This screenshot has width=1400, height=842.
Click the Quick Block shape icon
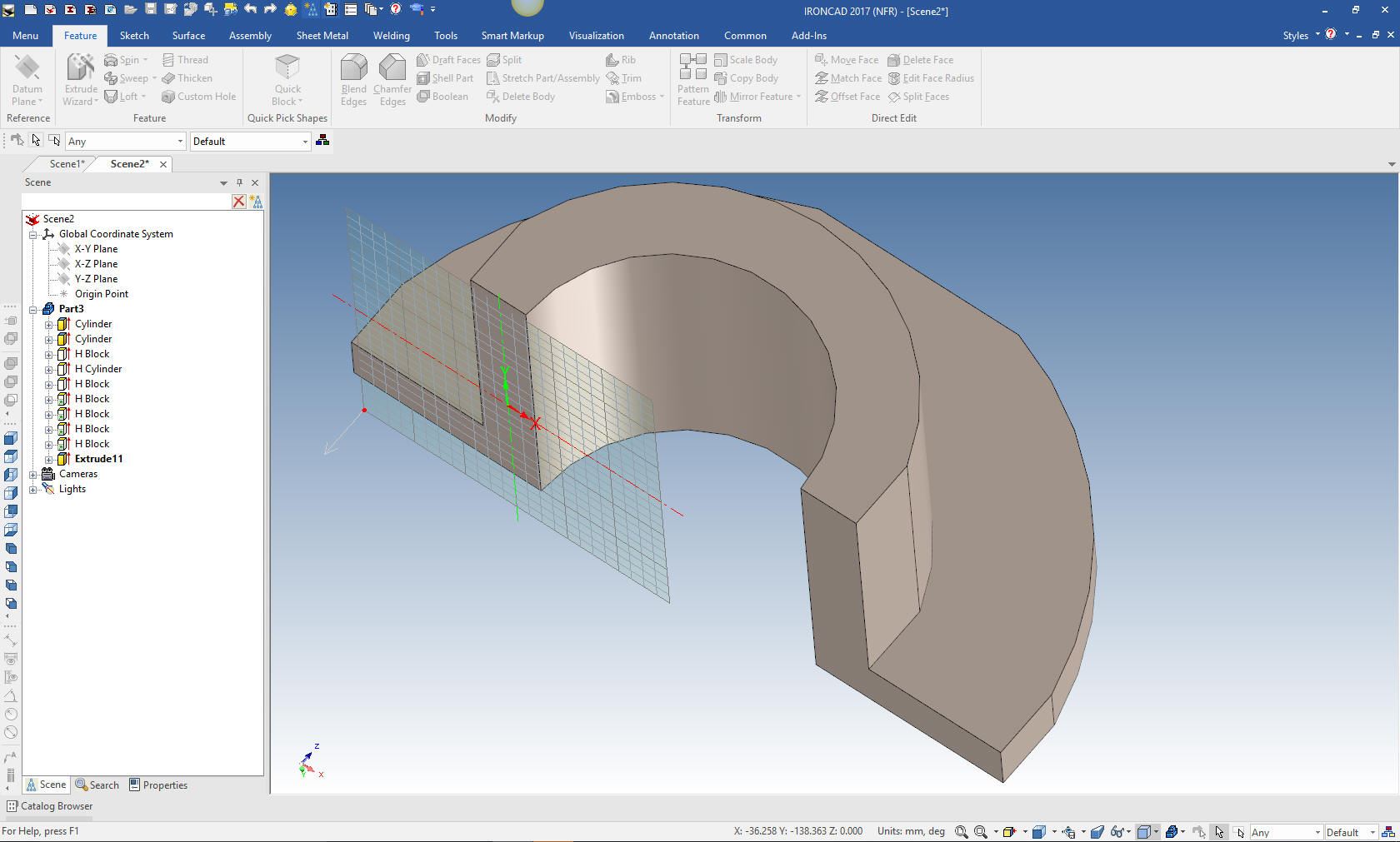pyautogui.click(x=287, y=68)
